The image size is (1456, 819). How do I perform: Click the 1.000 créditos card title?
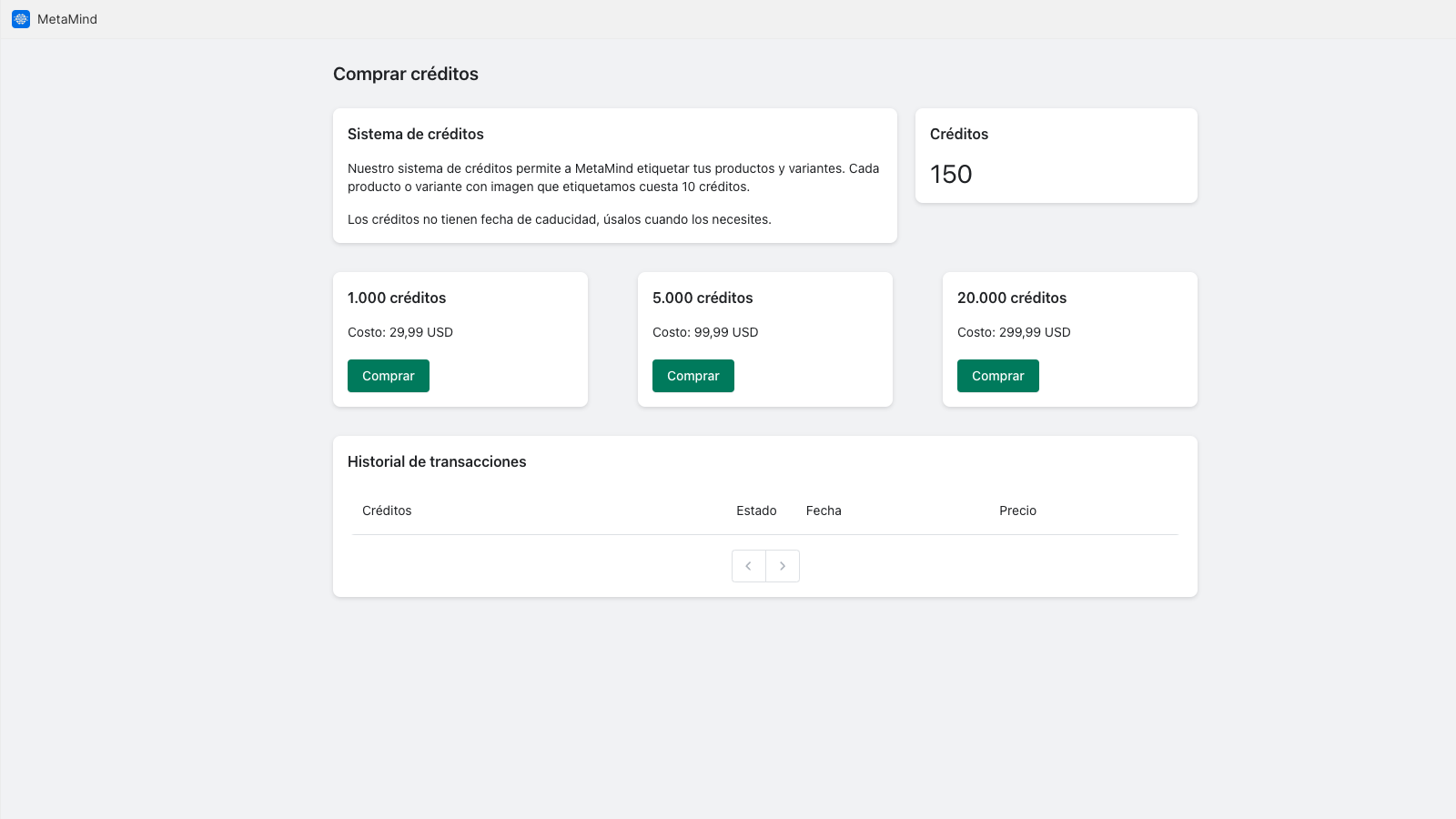(397, 298)
